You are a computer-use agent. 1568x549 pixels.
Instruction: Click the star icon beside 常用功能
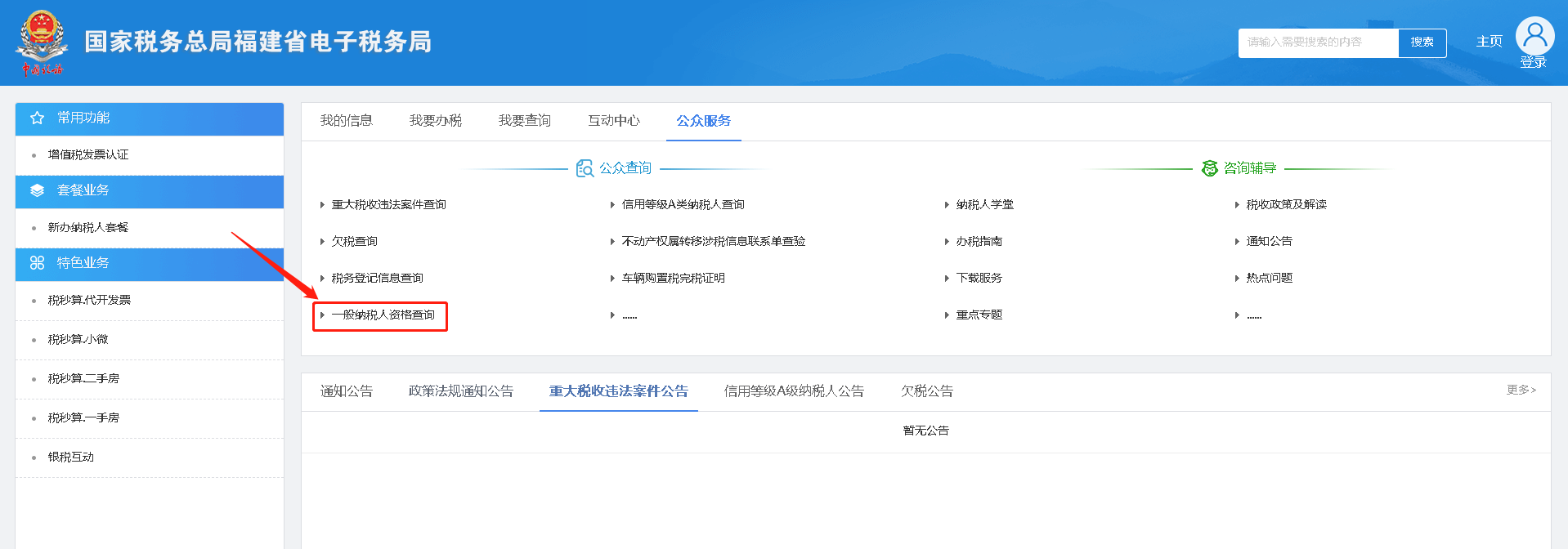coord(37,118)
